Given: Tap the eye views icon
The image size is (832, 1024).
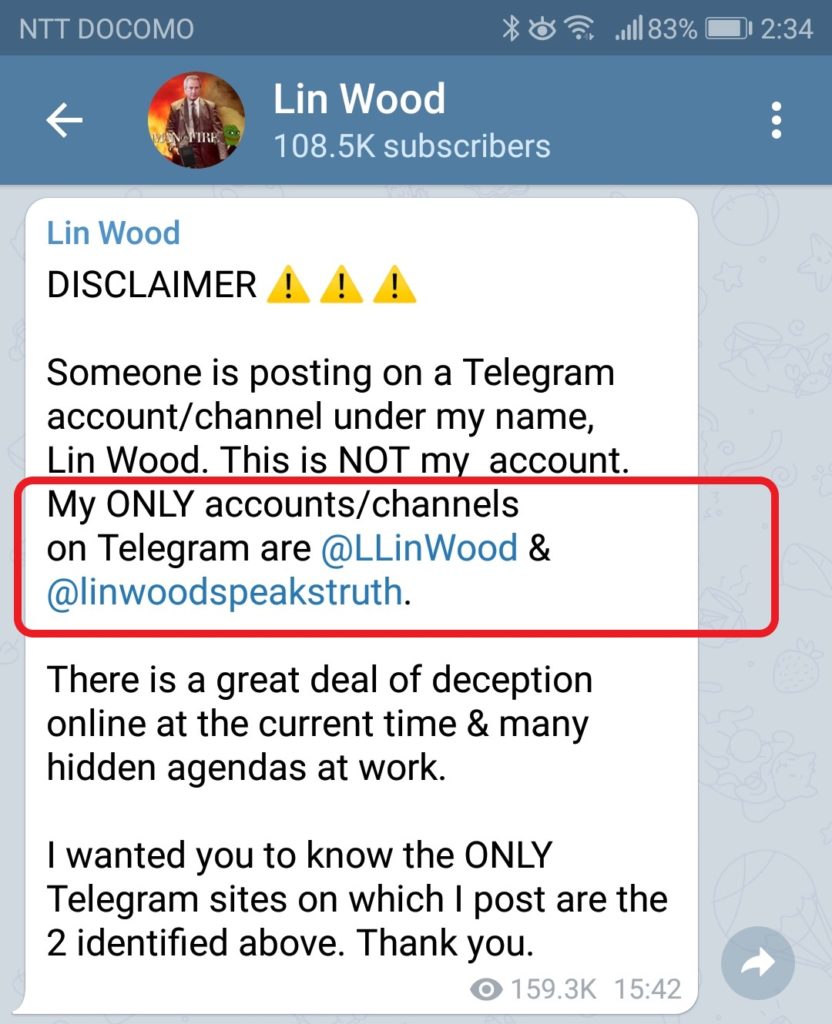Looking at the screenshot, I should pyautogui.click(x=486, y=989).
